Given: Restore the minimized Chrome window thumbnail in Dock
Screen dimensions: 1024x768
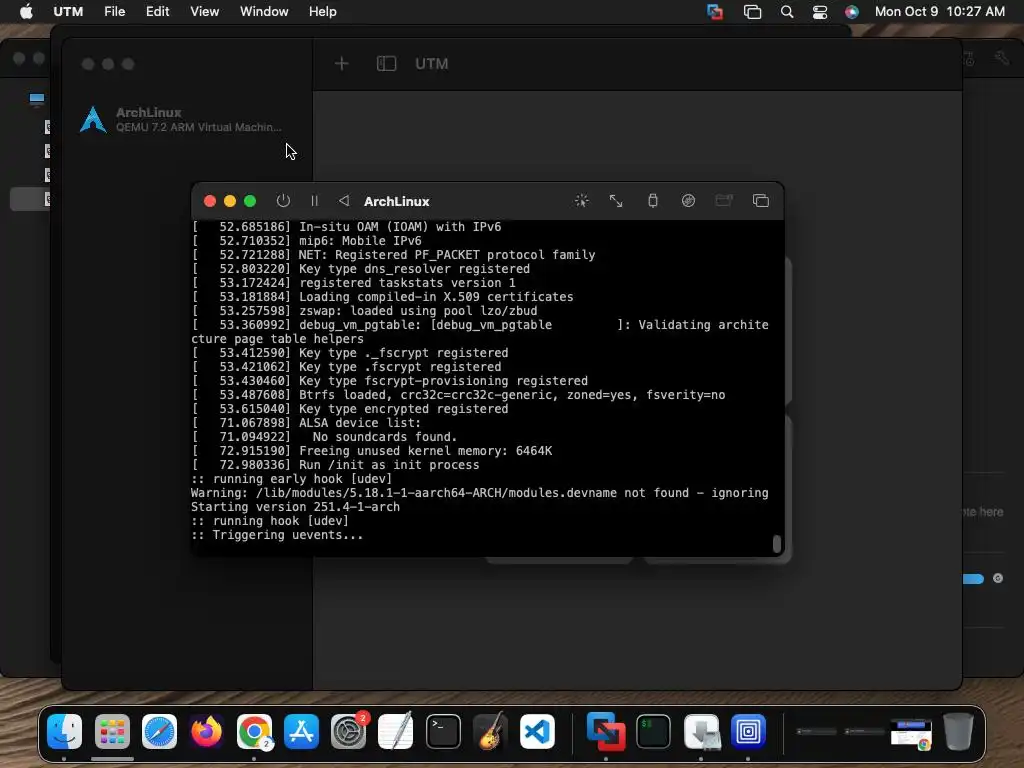Looking at the screenshot, I should [x=911, y=734].
